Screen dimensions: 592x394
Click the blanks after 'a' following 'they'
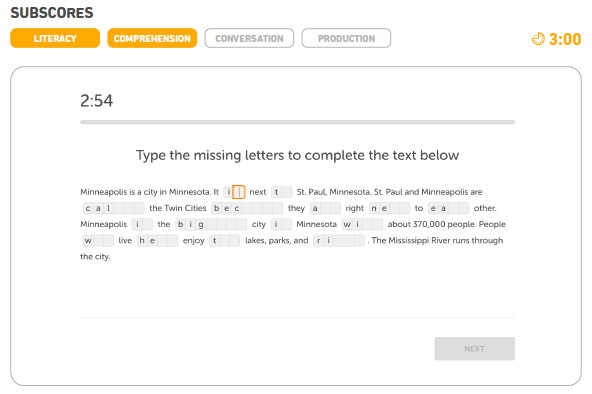tap(330, 208)
